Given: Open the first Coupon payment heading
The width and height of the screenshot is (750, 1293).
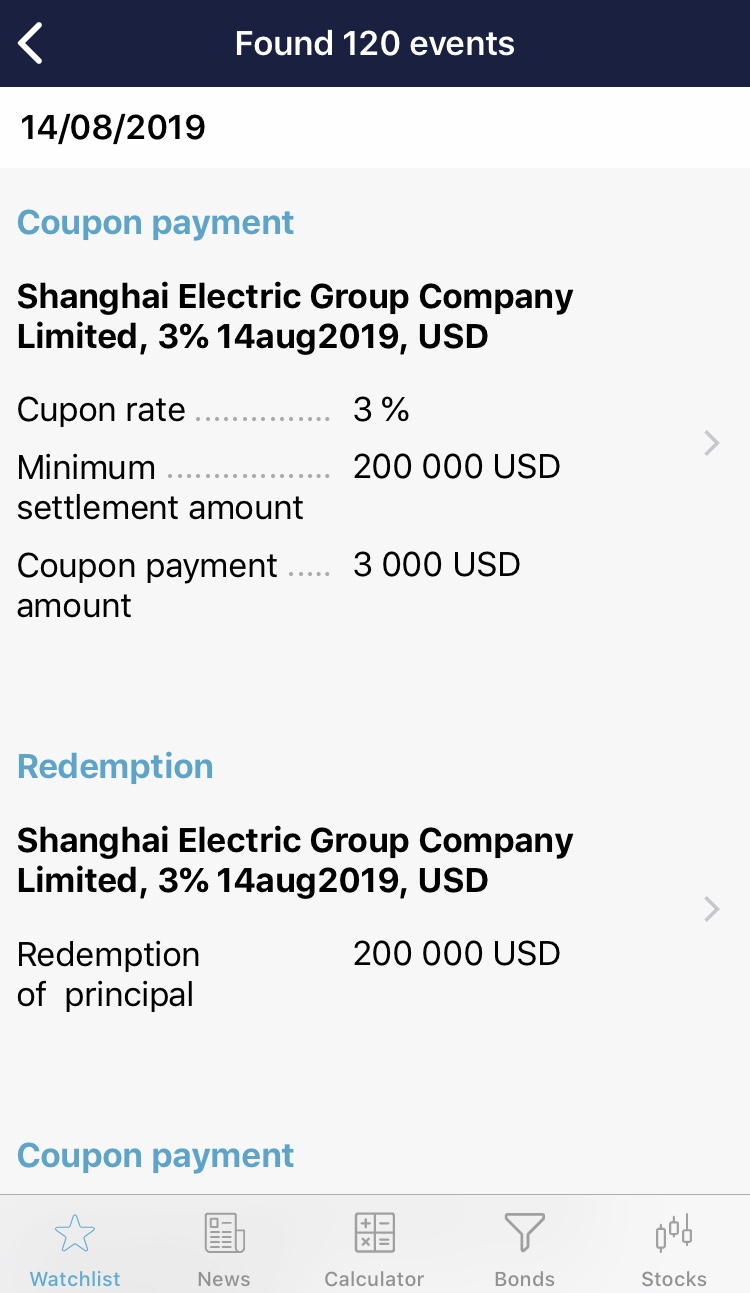Looking at the screenshot, I should click(x=156, y=222).
